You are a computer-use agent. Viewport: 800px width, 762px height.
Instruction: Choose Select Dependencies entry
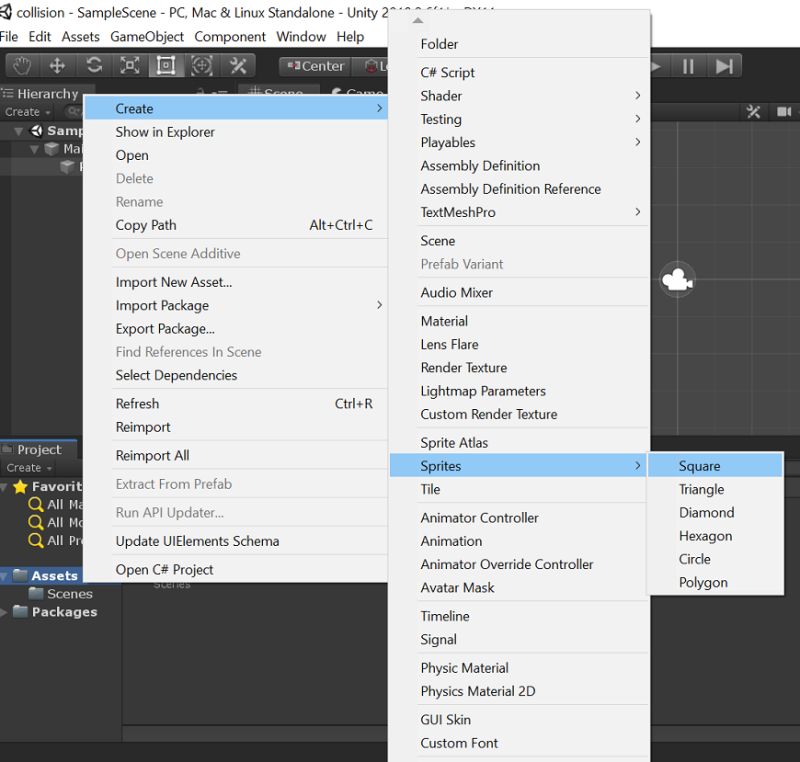pyautogui.click(x=236, y=375)
